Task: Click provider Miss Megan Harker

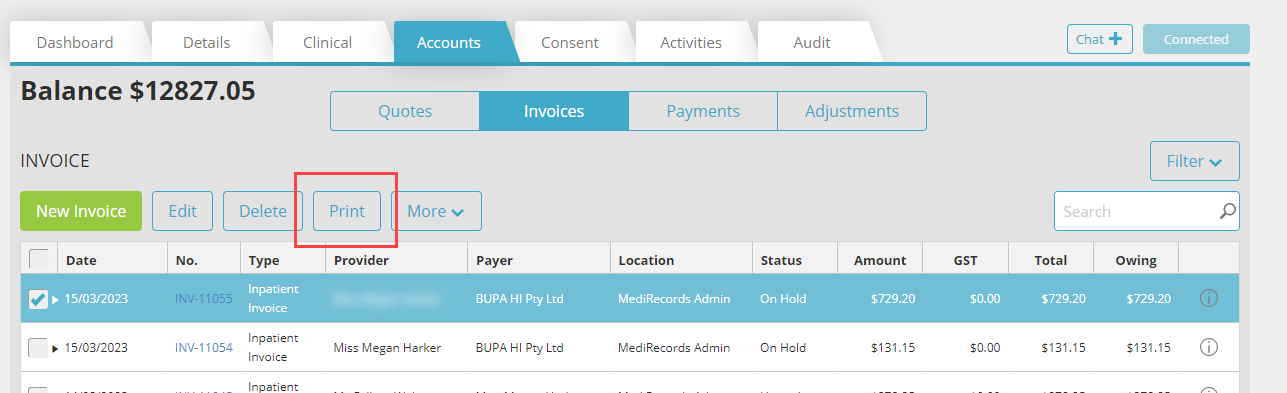Action: click(x=387, y=348)
